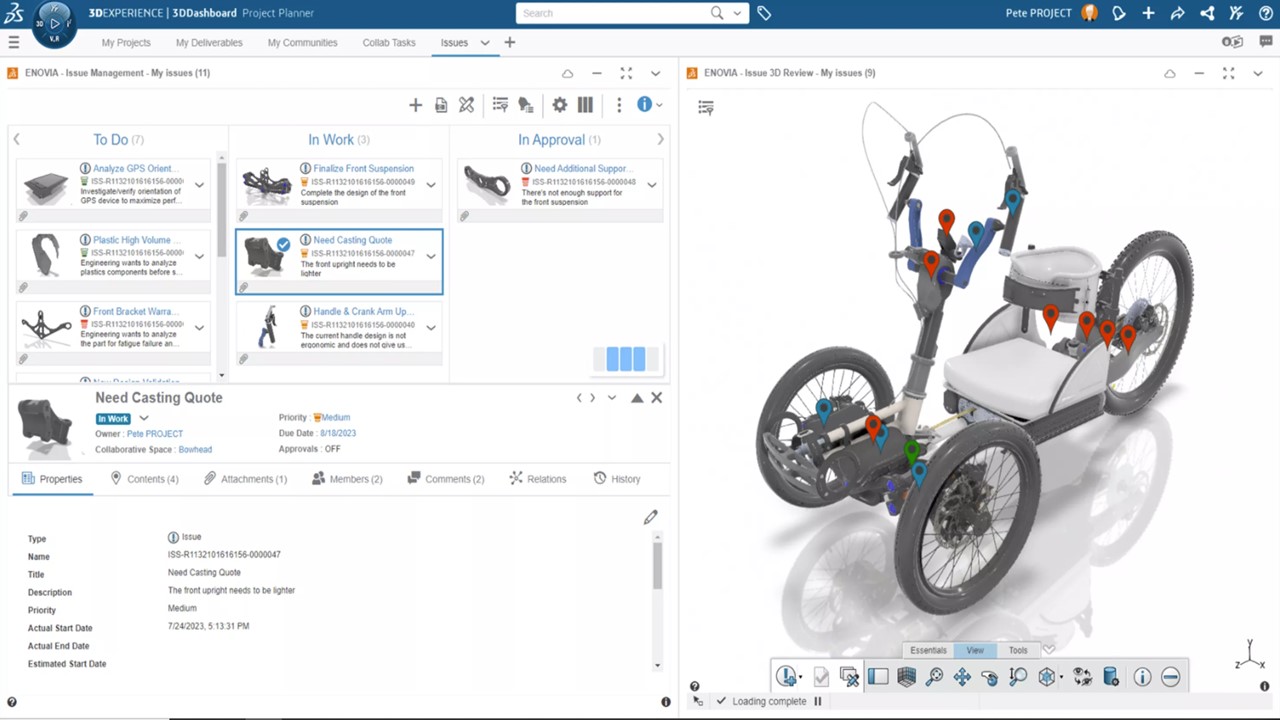1280x720 pixels.
Task: Click the head-with-list icon in issue toolbar
Action: point(526,105)
